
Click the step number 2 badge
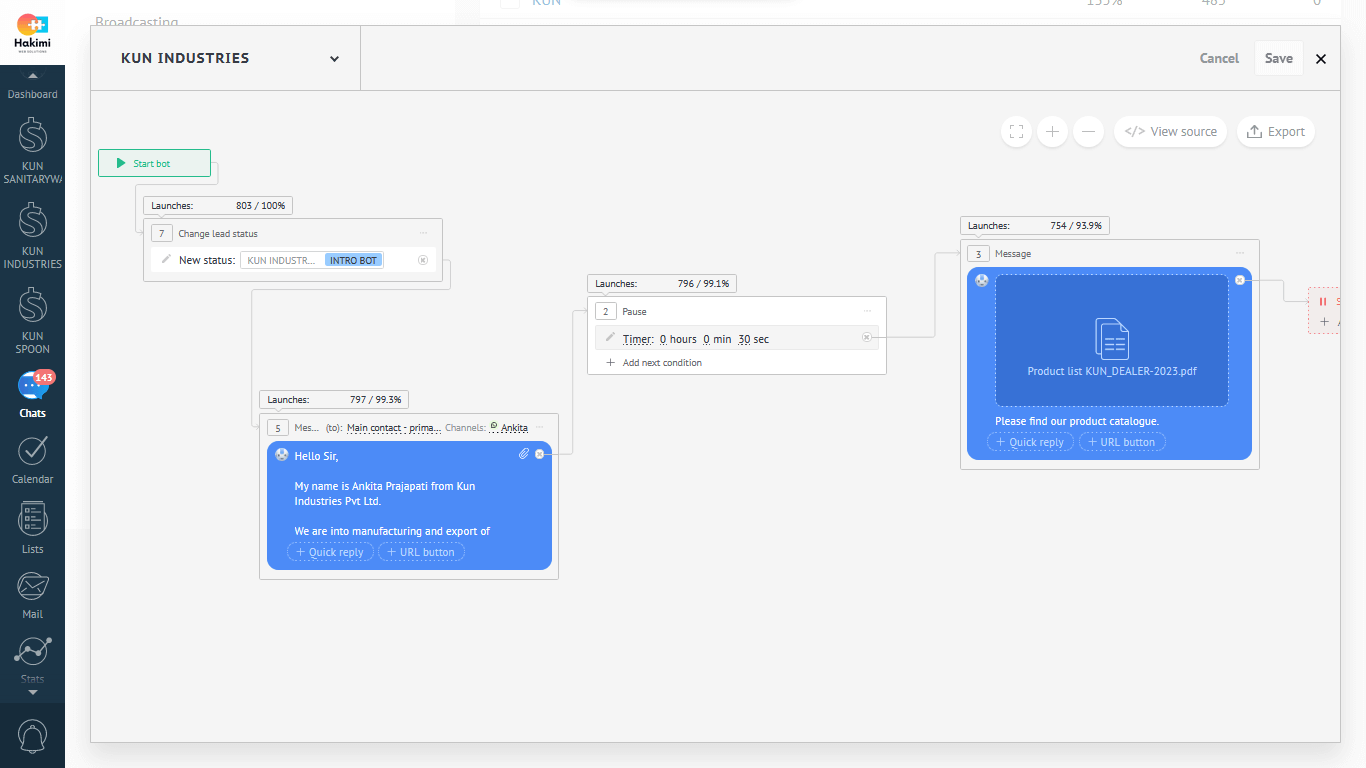click(605, 311)
